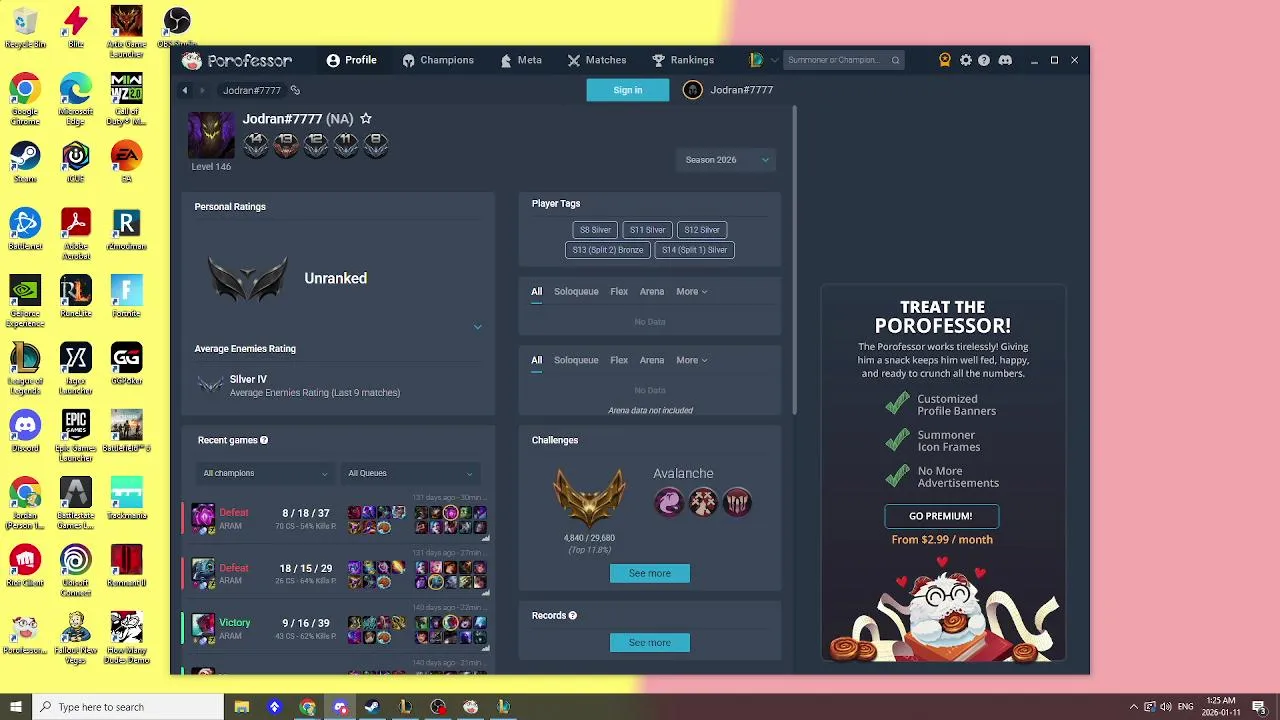This screenshot has height=720, width=1280.
Task: Open the Windows Start menu
Action: pyautogui.click(x=16, y=707)
